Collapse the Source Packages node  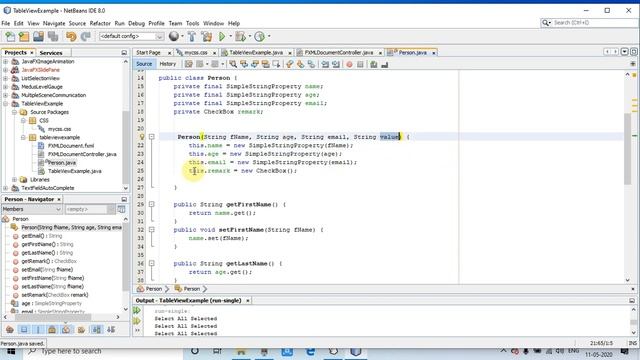pyautogui.click(x=15, y=112)
